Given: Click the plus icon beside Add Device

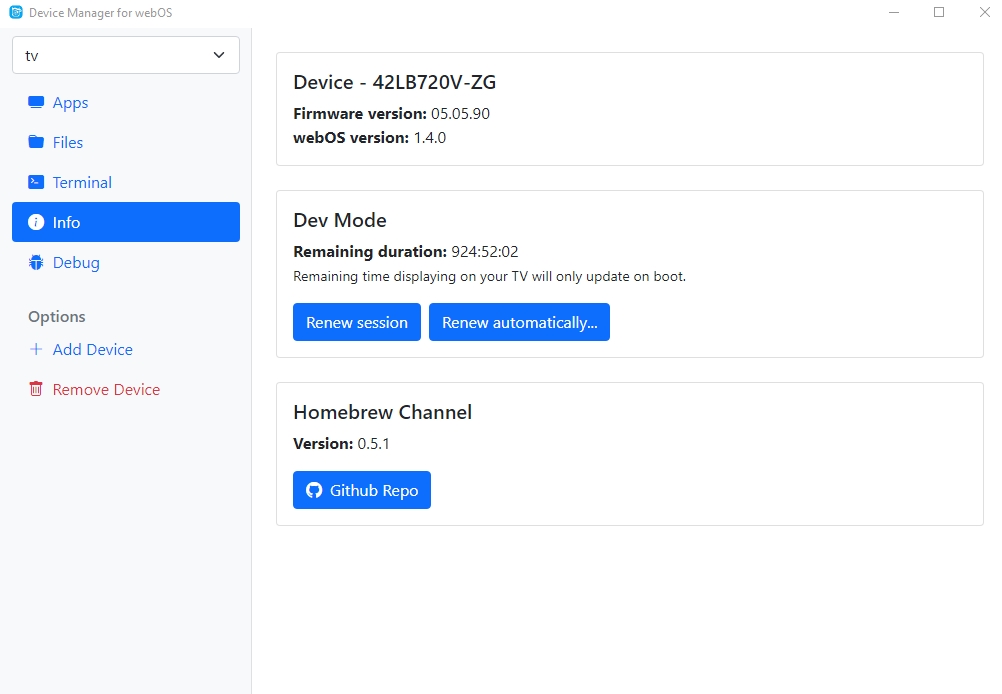Looking at the screenshot, I should 36,349.
